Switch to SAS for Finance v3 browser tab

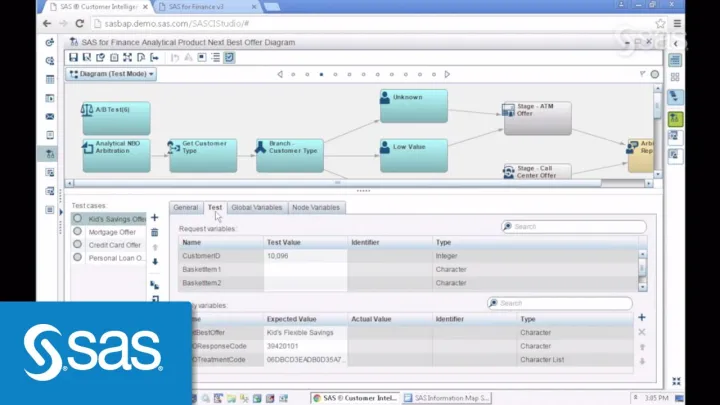[205, 7]
